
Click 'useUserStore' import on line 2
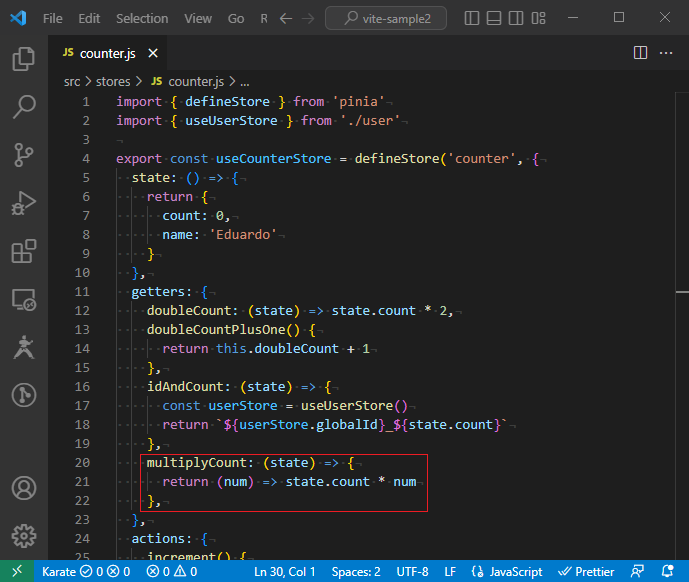(x=231, y=120)
